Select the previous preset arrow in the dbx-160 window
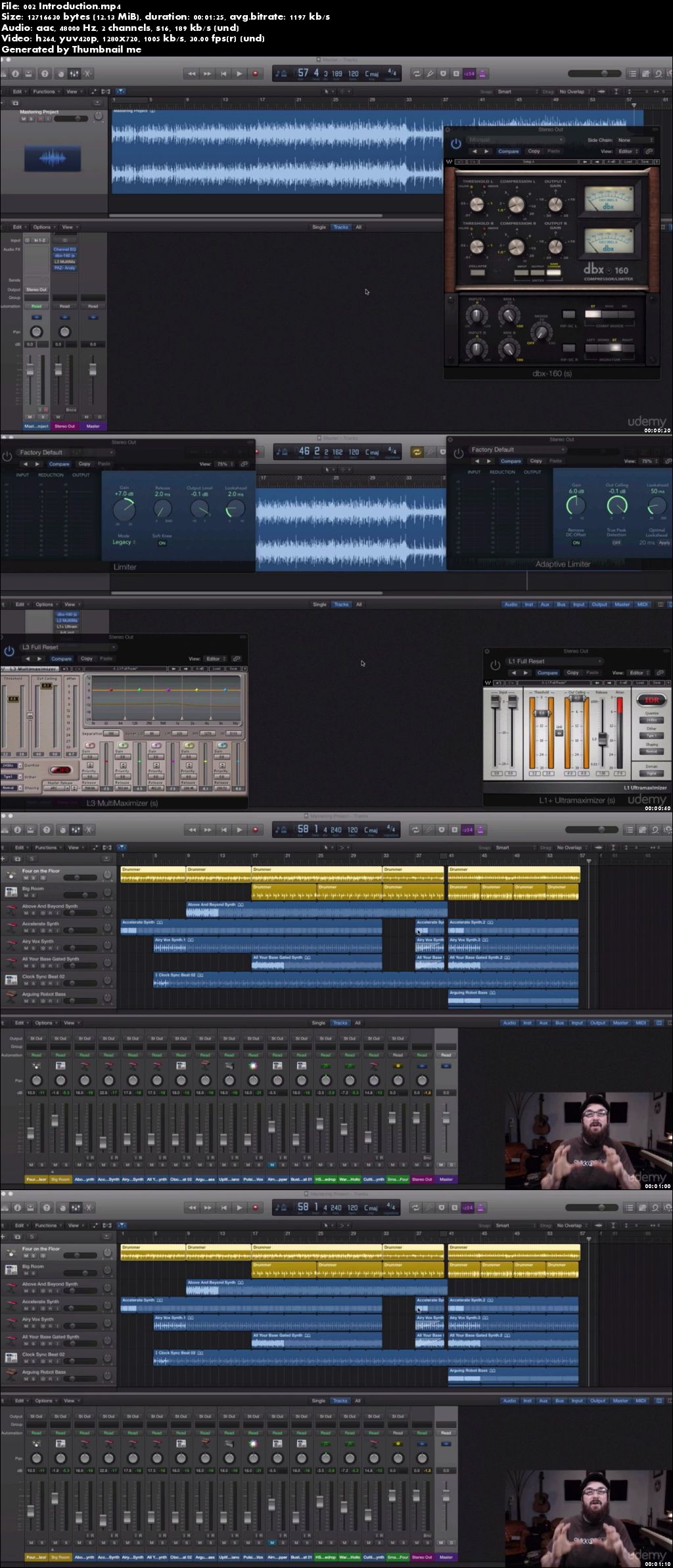673x1568 pixels. [475, 151]
